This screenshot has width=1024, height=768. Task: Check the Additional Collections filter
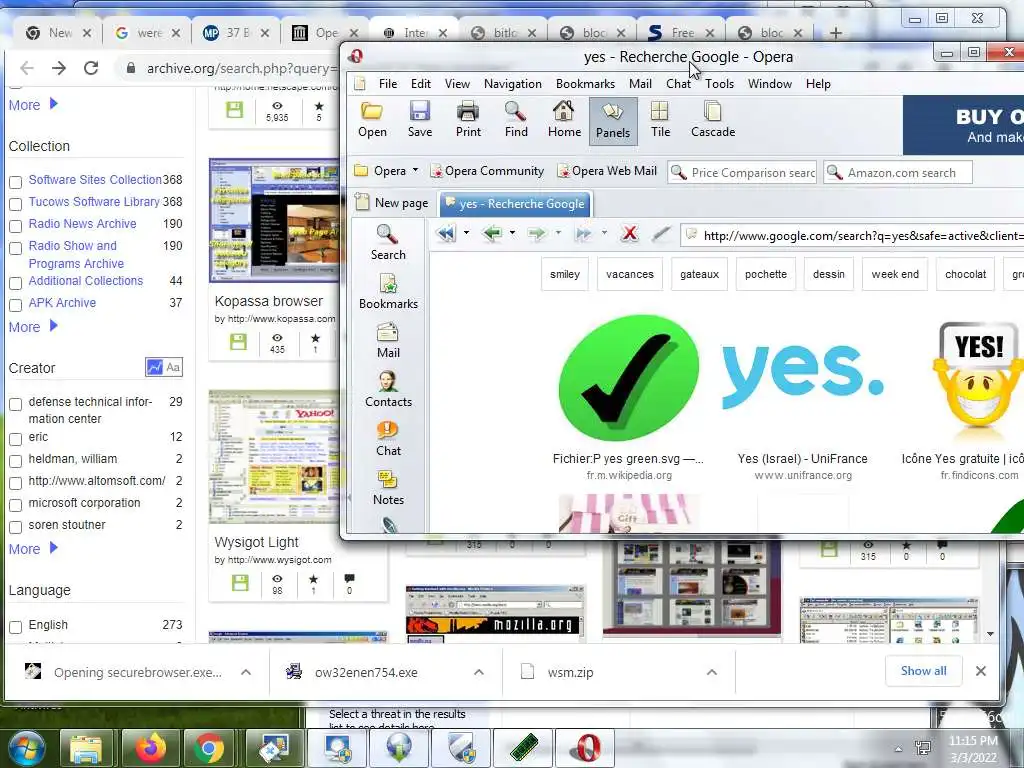coord(16,283)
